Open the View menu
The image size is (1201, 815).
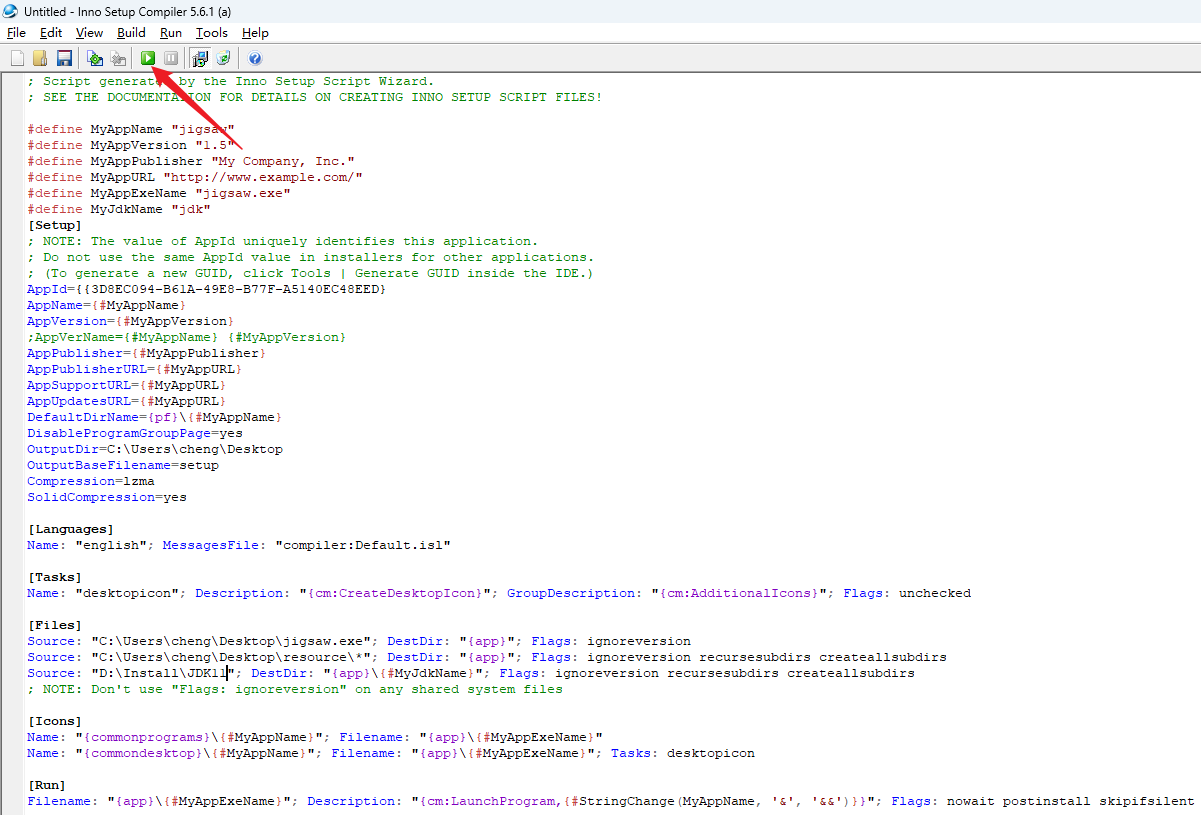coord(89,33)
